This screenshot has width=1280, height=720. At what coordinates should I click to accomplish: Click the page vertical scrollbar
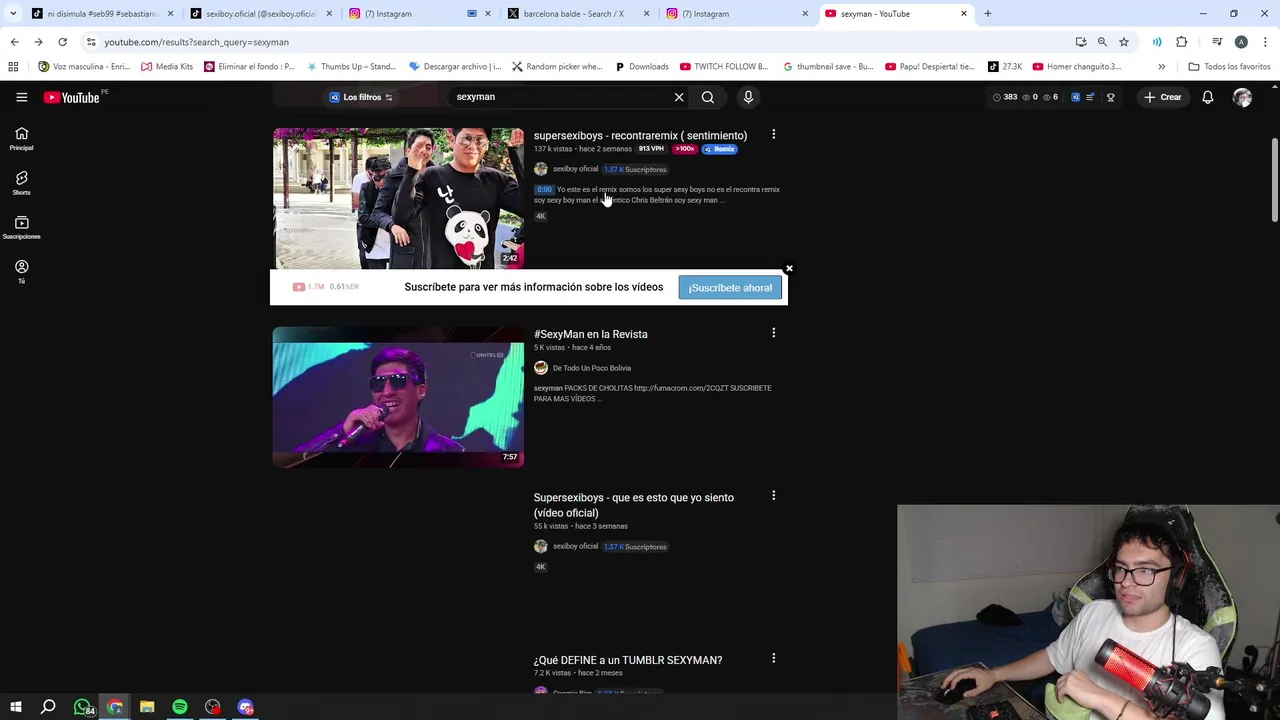pyautogui.click(x=1274, y=180)
